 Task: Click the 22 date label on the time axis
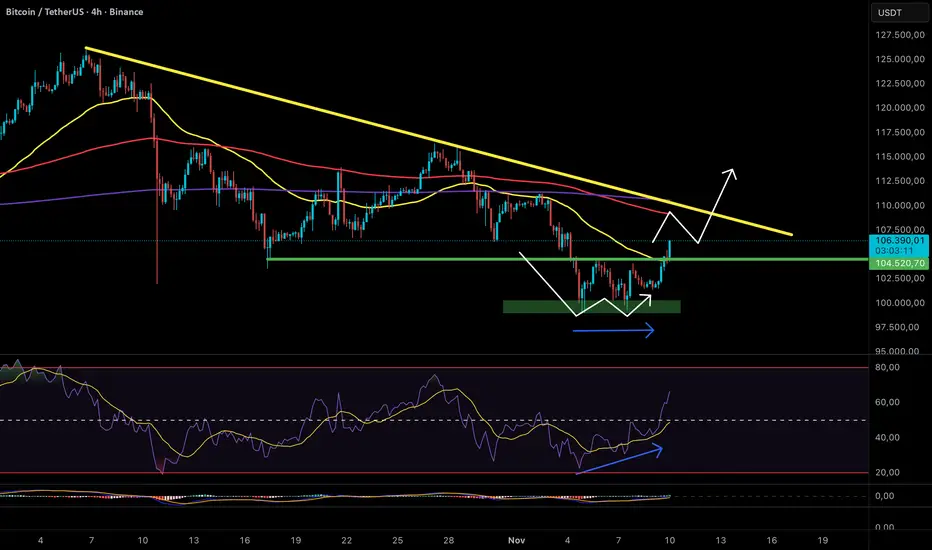[x=347, y=540]
